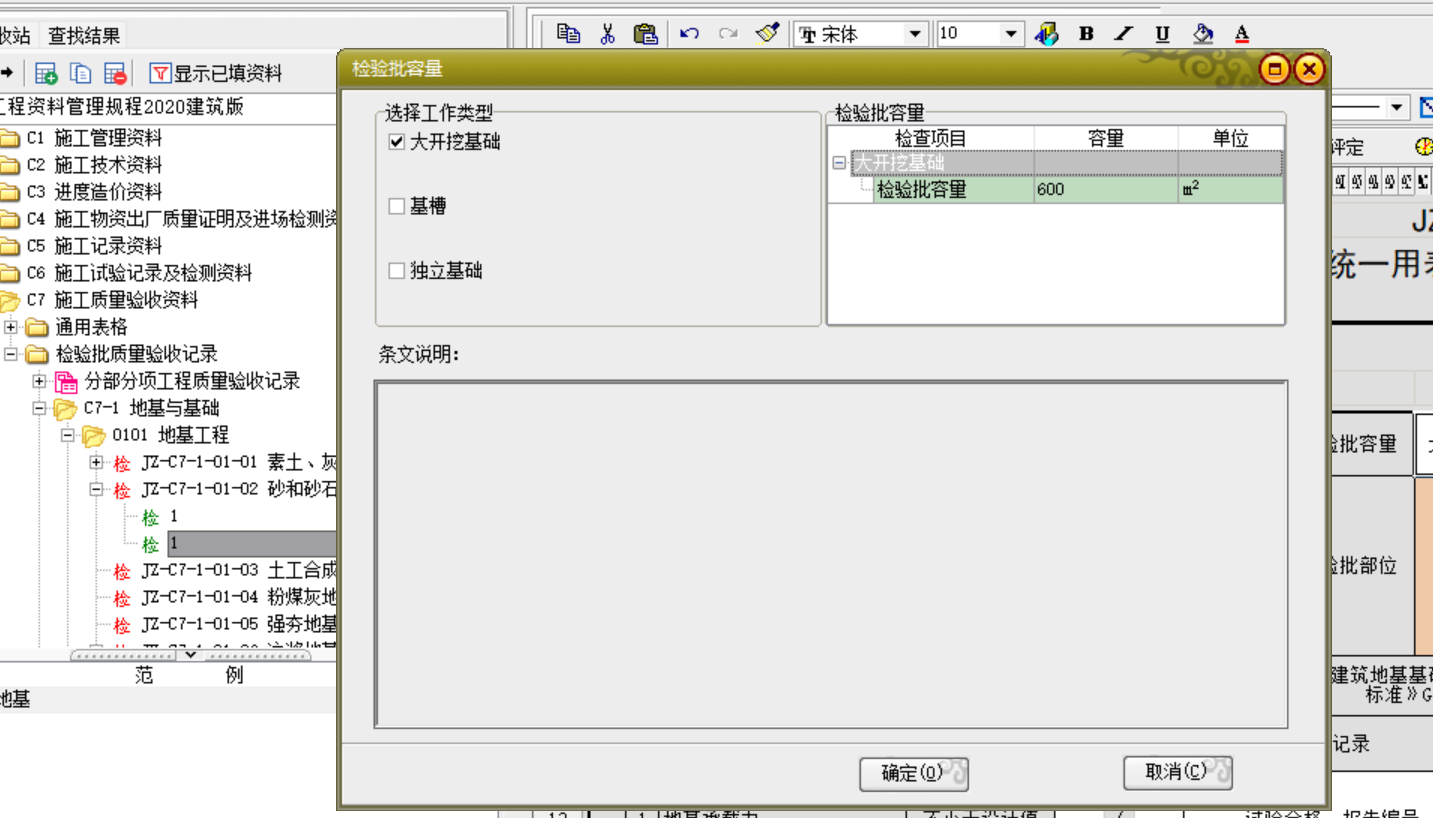The width and height of the screenshot is (1433, 818).
Task: Open the 宋体 font name dropdown
Action: tap(914, 34)
